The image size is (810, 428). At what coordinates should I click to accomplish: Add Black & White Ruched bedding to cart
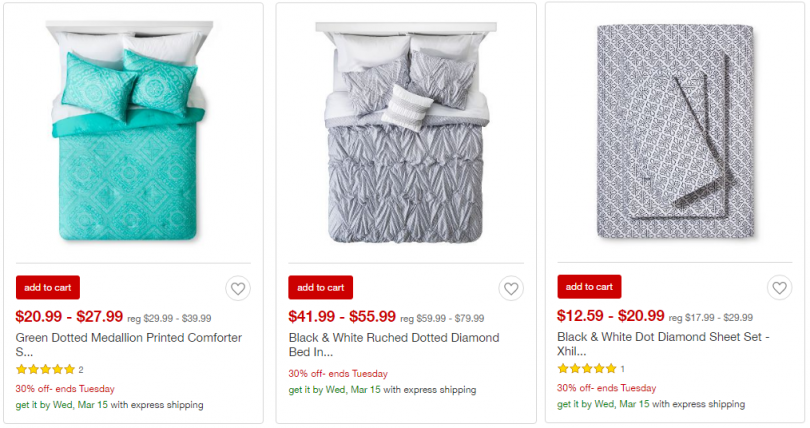pyautogui.click(x=320, y=288)
